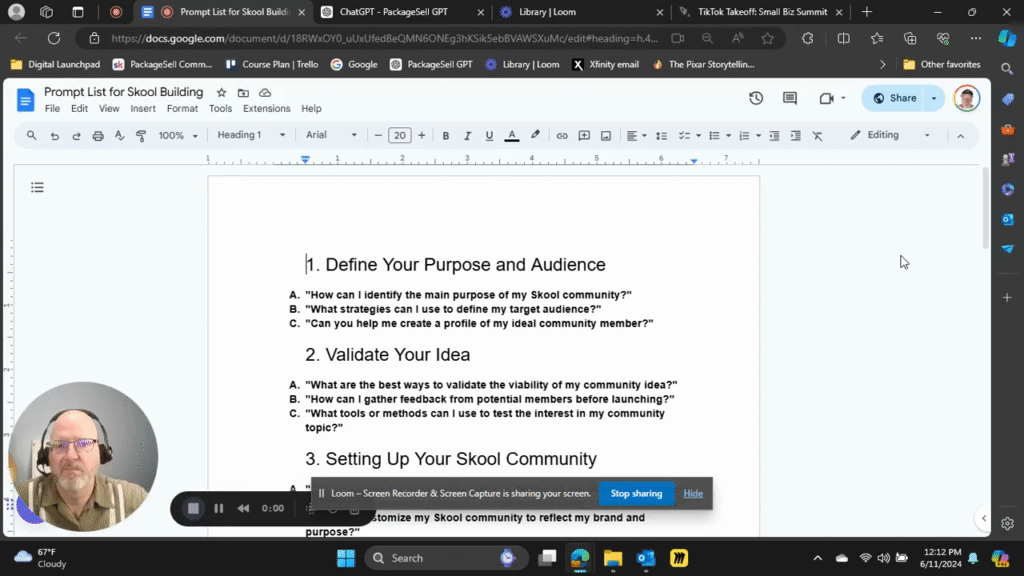Screen dimensions: 1024x576
Task: Toggle italic formatting
Action: pos(467,134)
